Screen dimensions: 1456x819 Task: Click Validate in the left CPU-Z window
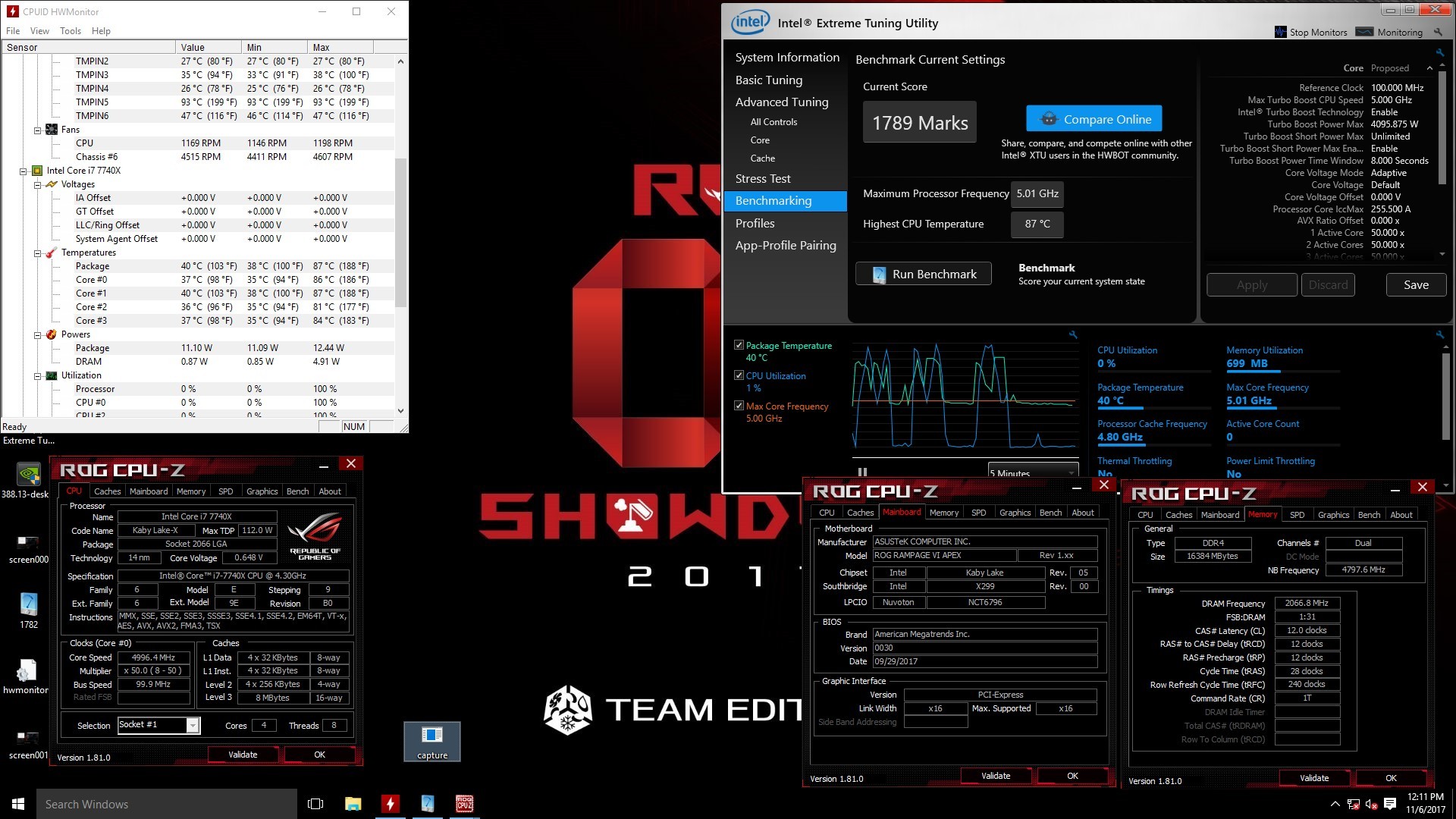243,755
